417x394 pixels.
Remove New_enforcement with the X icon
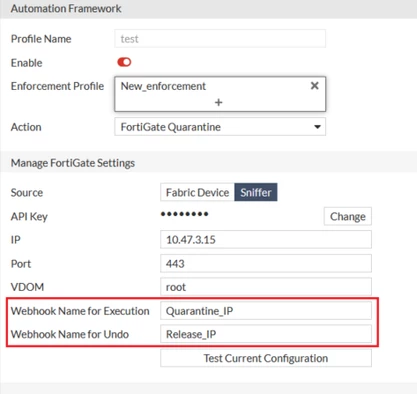pos(314,86)
